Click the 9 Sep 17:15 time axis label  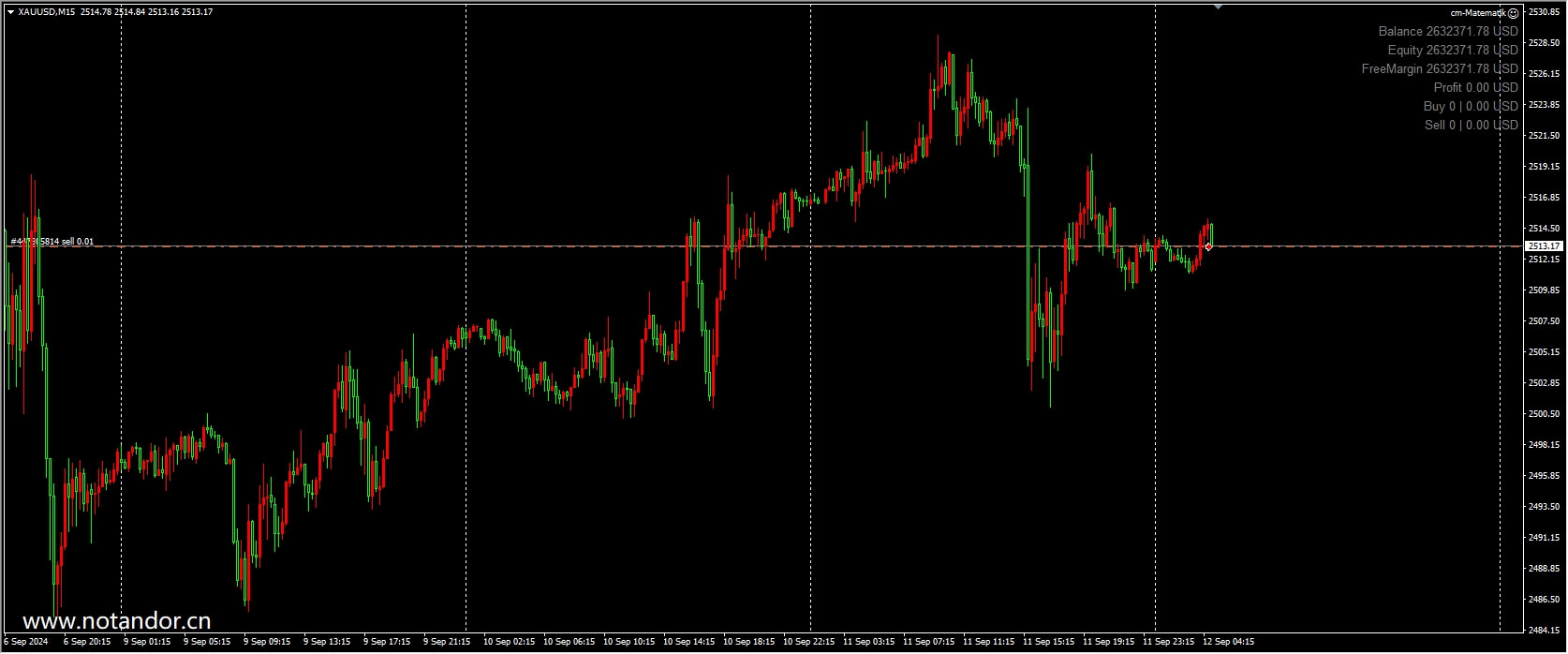click(387, 642)
